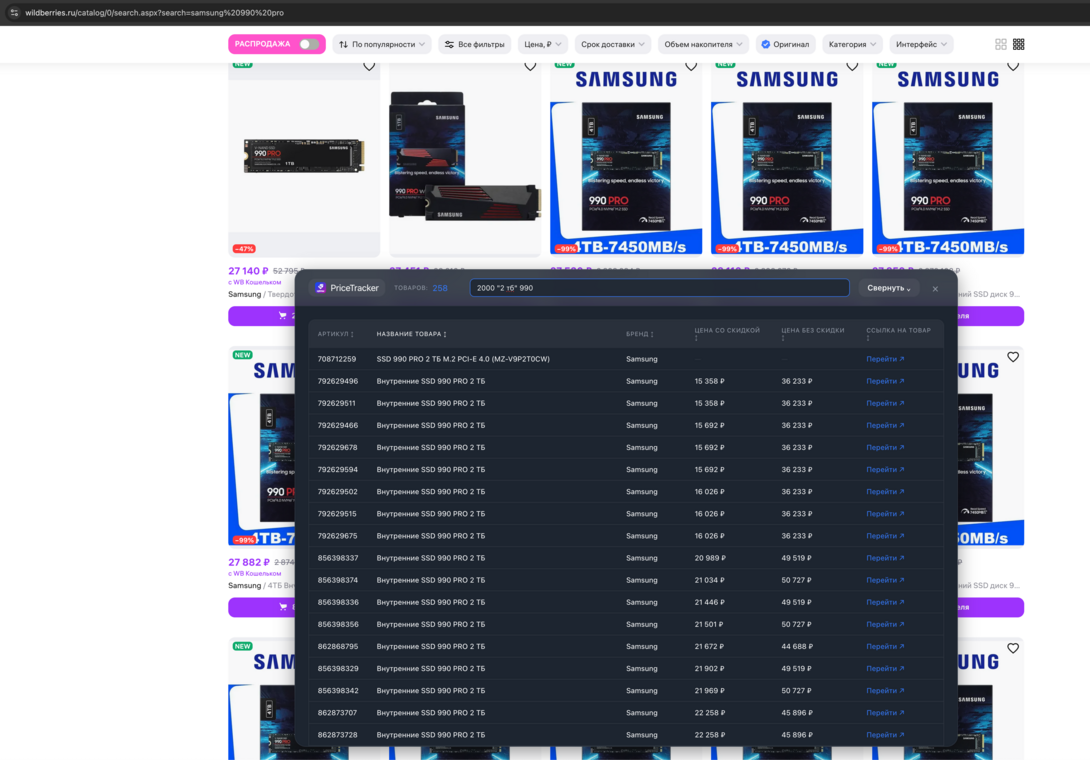Click the PriceTracker logo badge
The image size is (1090, 760).
click(347, 288)
